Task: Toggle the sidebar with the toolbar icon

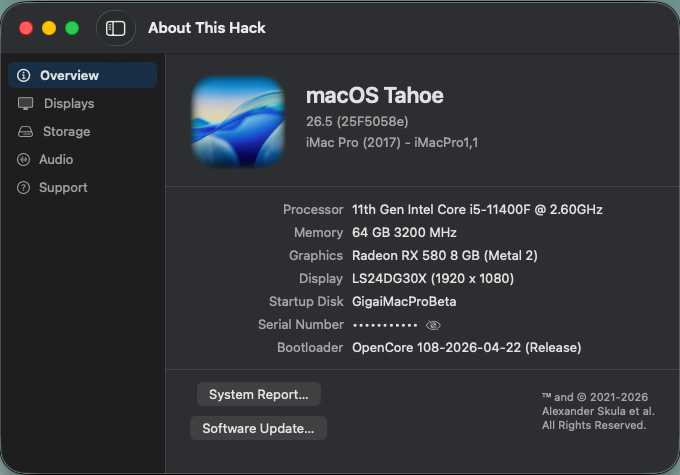Action: 115,28
